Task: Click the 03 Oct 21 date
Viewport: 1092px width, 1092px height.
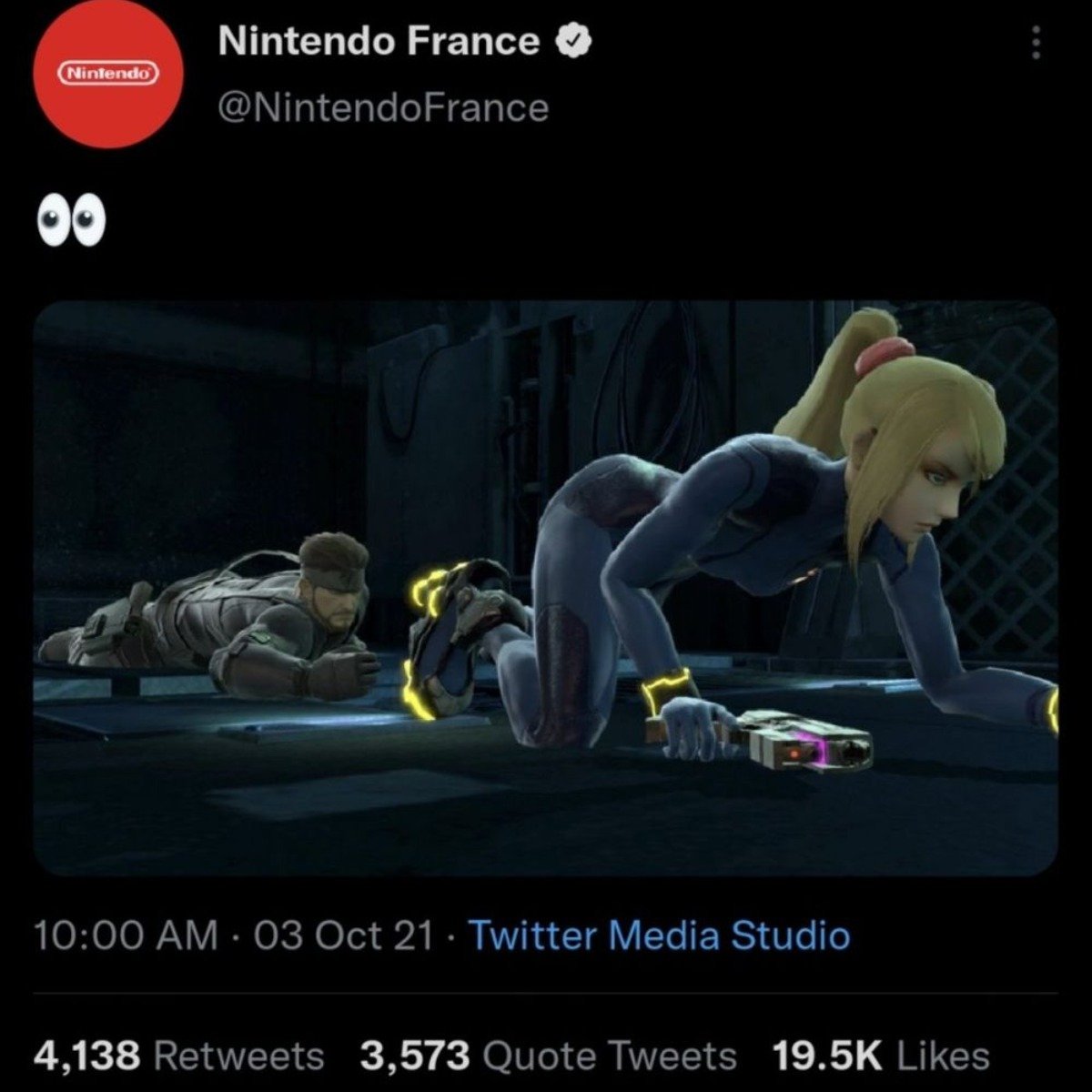Action: [343, 935]
